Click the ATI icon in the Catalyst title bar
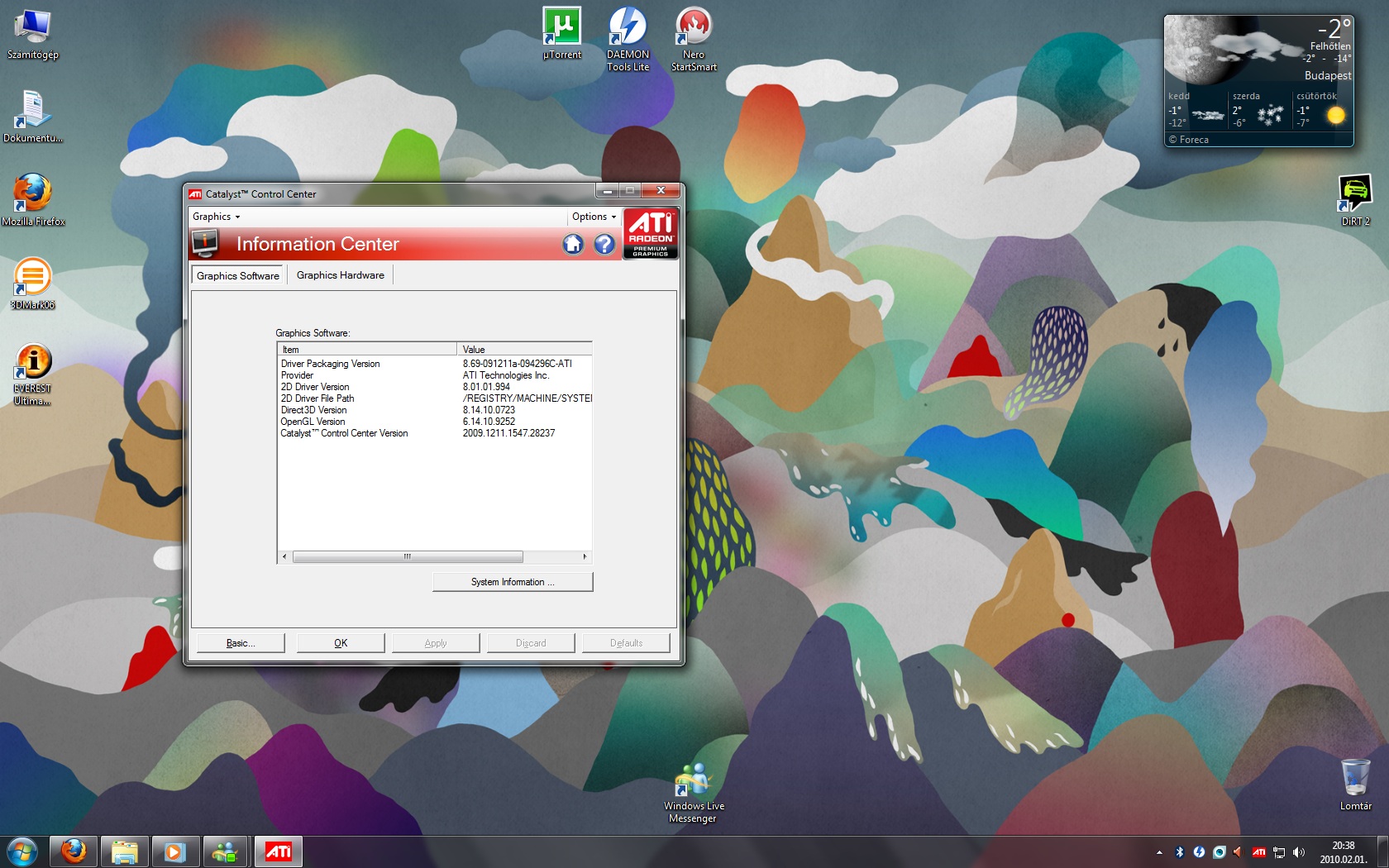 pyautogui.click(x=195, y=194)
